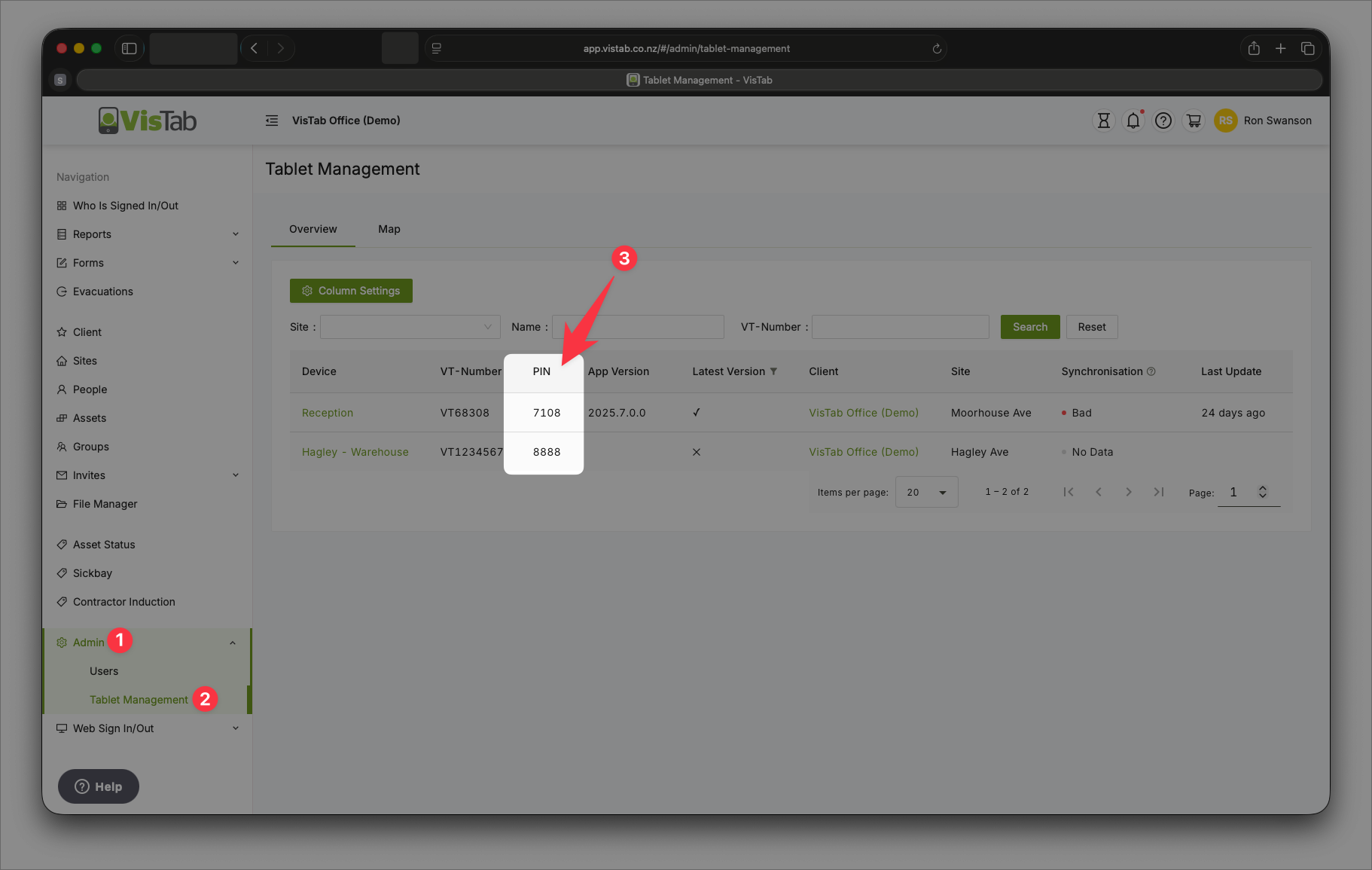Expand the Invites navigation section
The width and height of the screenshot is (1372, 870).
[236, 475]
